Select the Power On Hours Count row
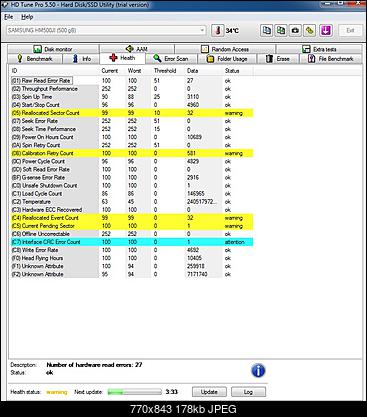Screen dimensions: 367x417 [x=132, y=137]
